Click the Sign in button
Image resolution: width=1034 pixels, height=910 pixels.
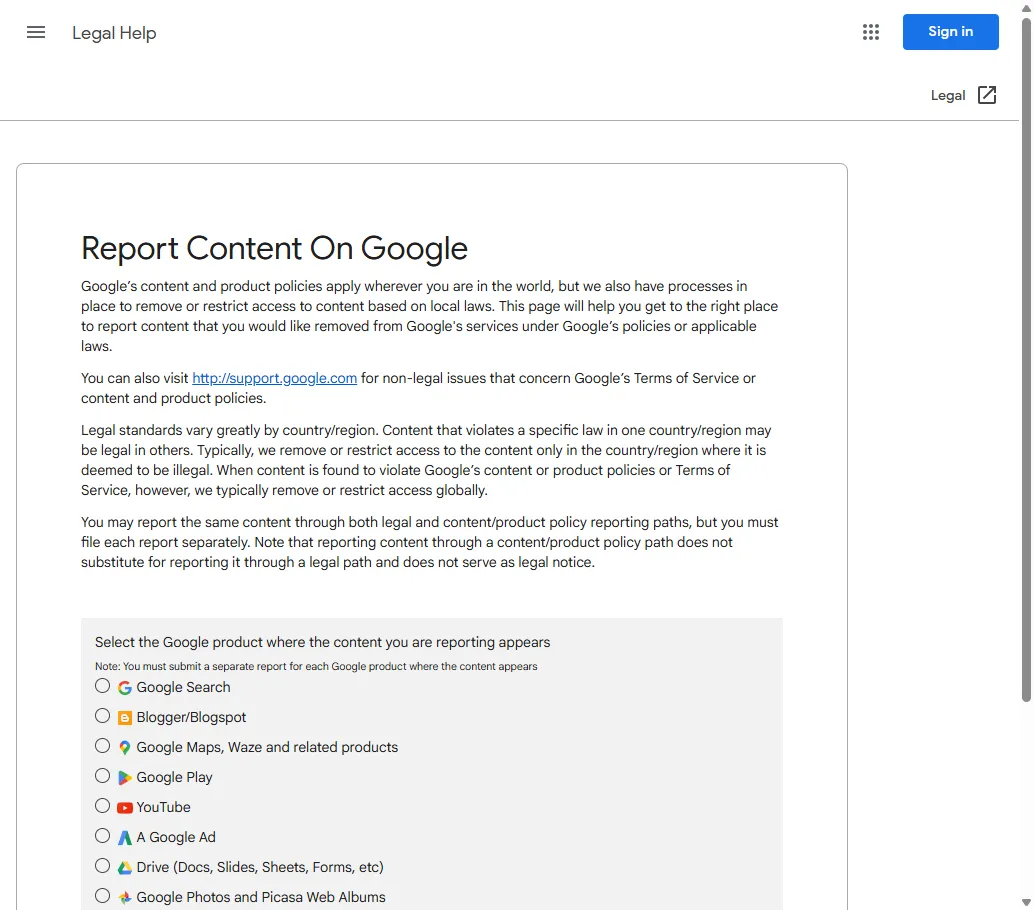coord(950,32)
